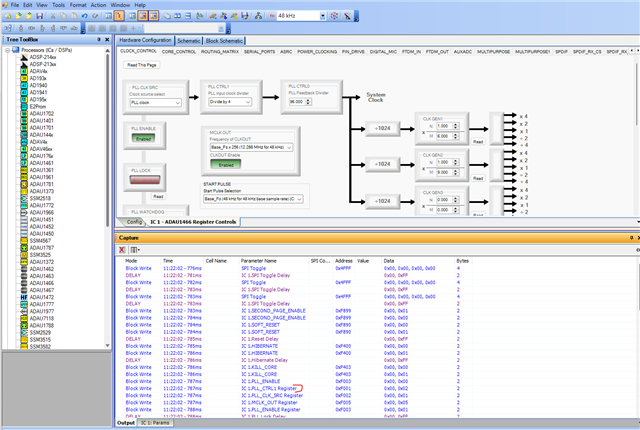The height and width of the screenshot is (430, 640).
Task: Toggle the CLKOUT Enable button
Action: point(226,164)
